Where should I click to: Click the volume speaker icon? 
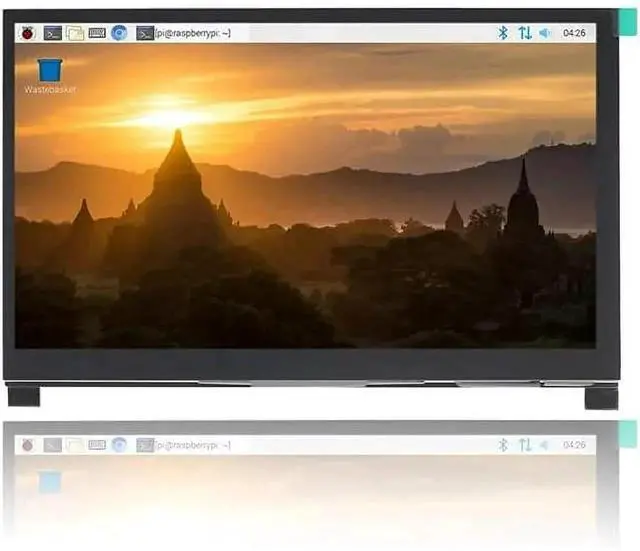(545, 33)
